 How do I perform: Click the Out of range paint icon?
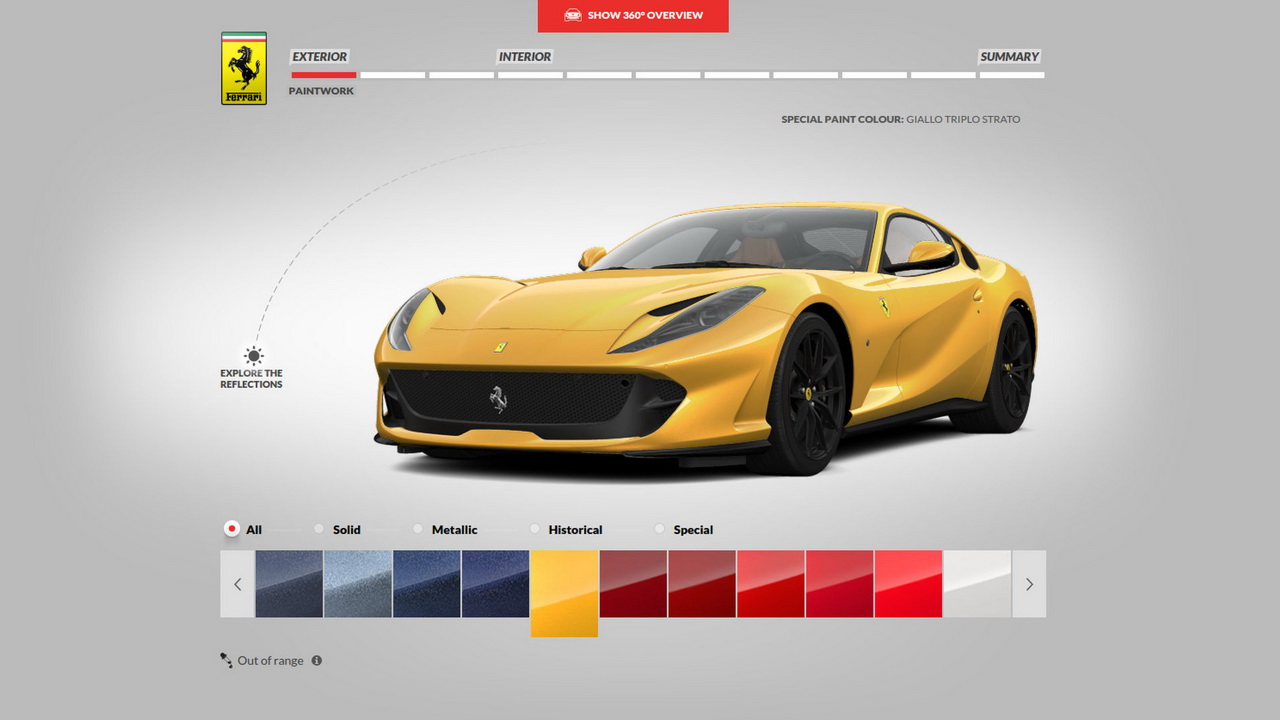pos(227,660)
